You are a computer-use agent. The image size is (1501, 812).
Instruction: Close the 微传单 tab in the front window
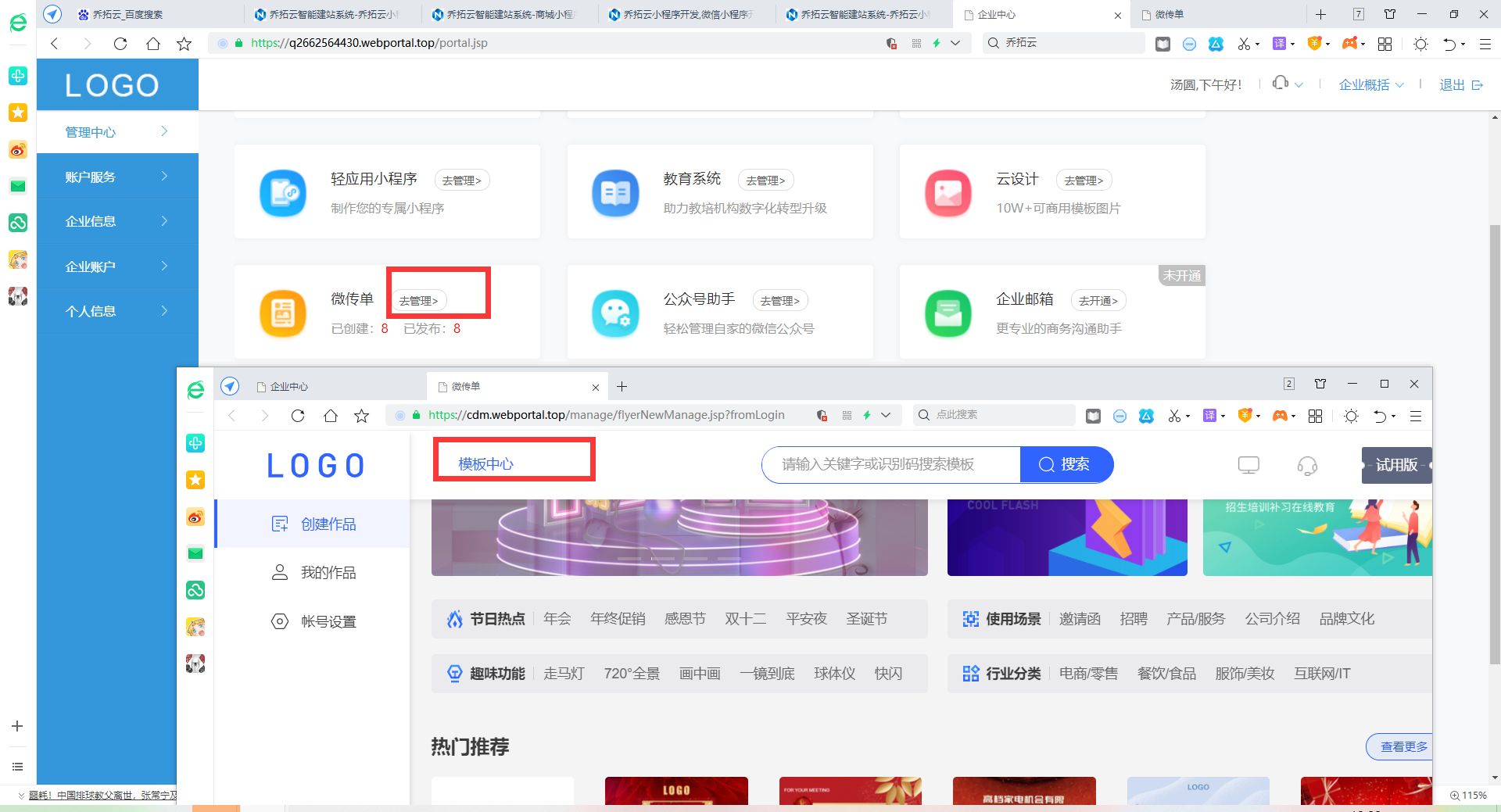click(596, 388)
